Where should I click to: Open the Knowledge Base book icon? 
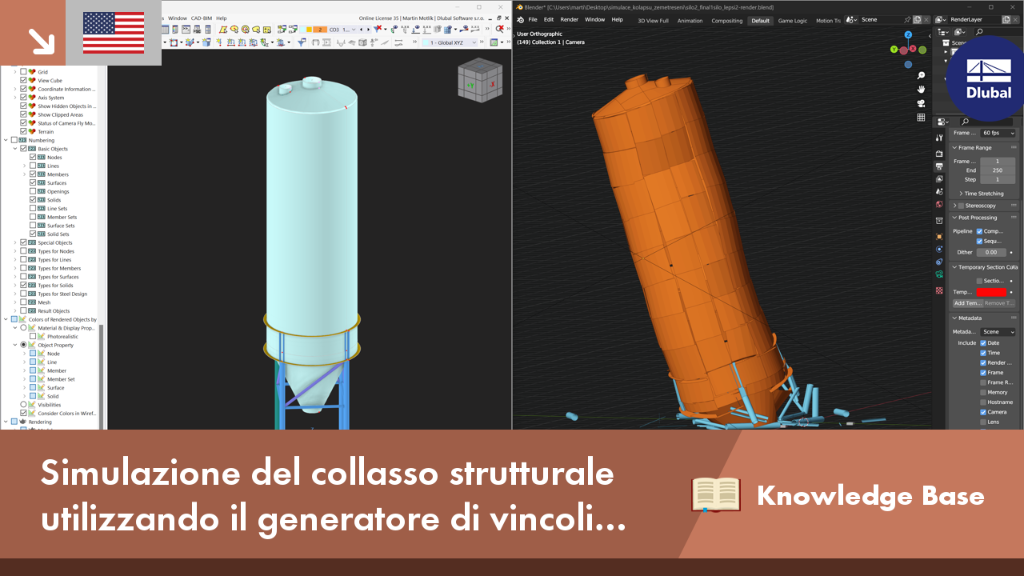click(716, 494)
